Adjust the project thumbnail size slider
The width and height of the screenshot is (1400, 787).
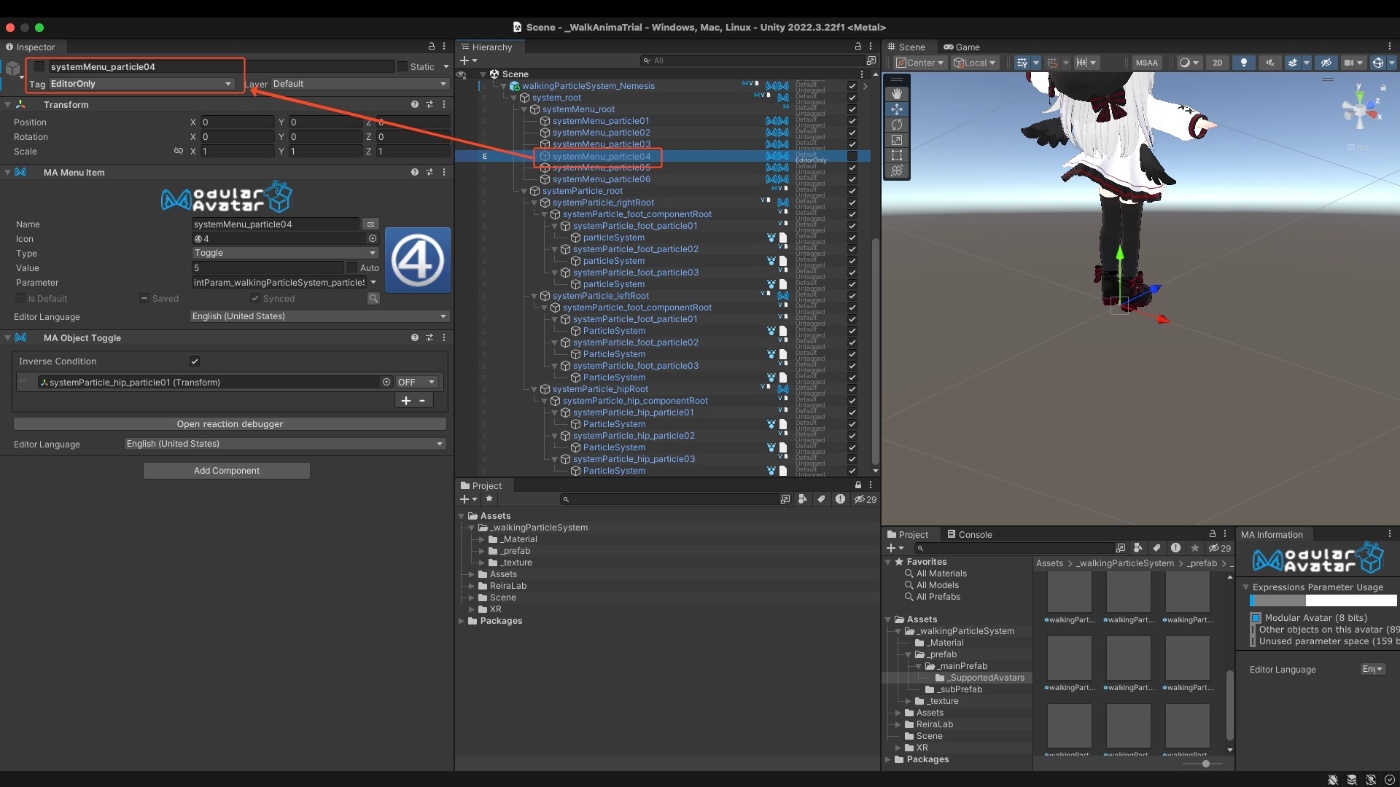click(1206, 764)
